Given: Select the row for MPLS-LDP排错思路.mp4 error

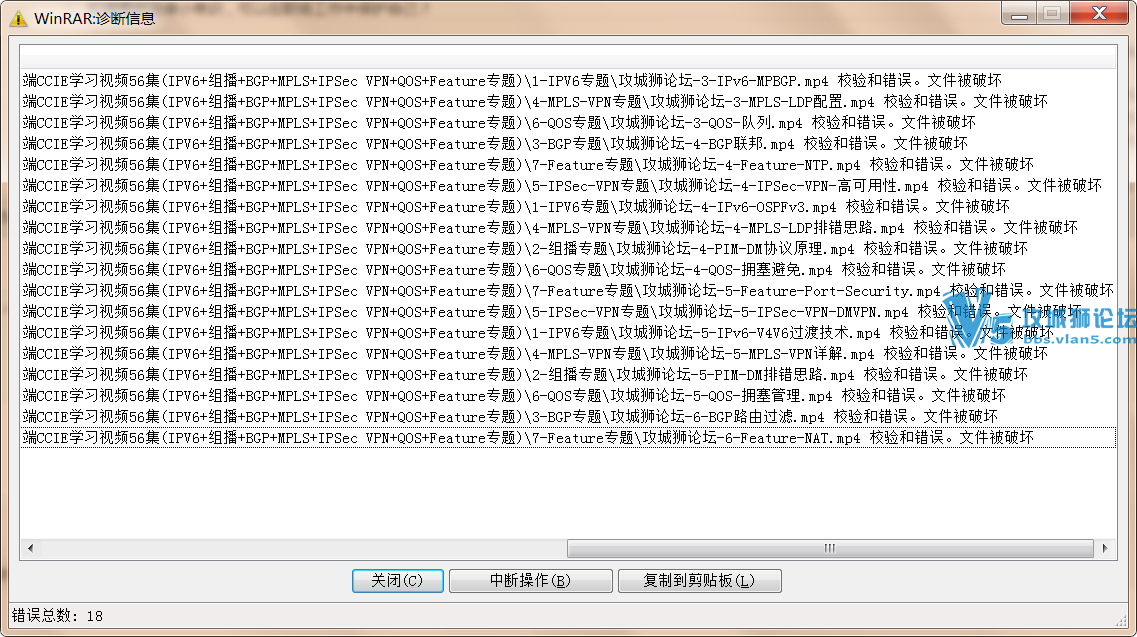Looking at the screenshot, I should 568,228.
